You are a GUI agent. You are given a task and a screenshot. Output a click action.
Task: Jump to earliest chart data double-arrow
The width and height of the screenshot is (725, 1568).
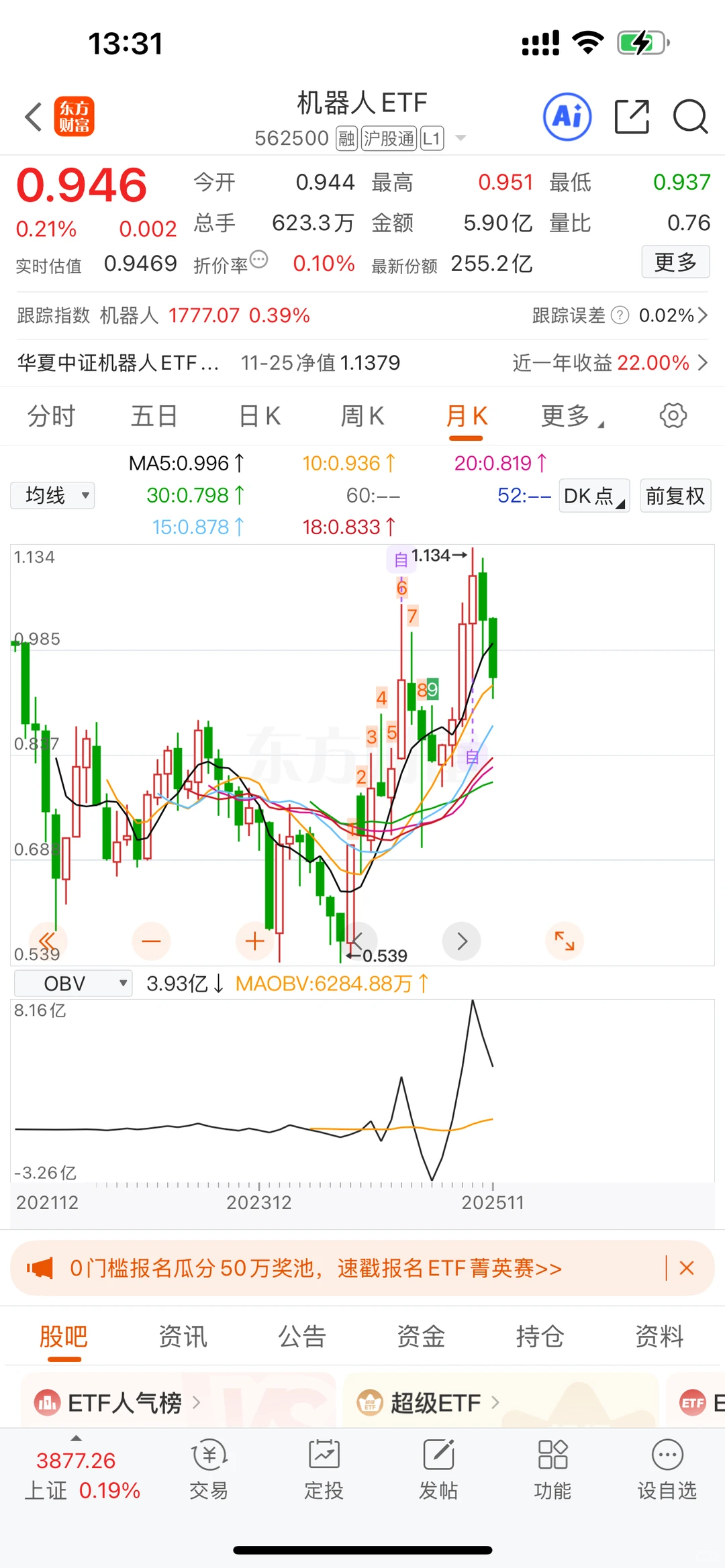(x=47, y=941)
